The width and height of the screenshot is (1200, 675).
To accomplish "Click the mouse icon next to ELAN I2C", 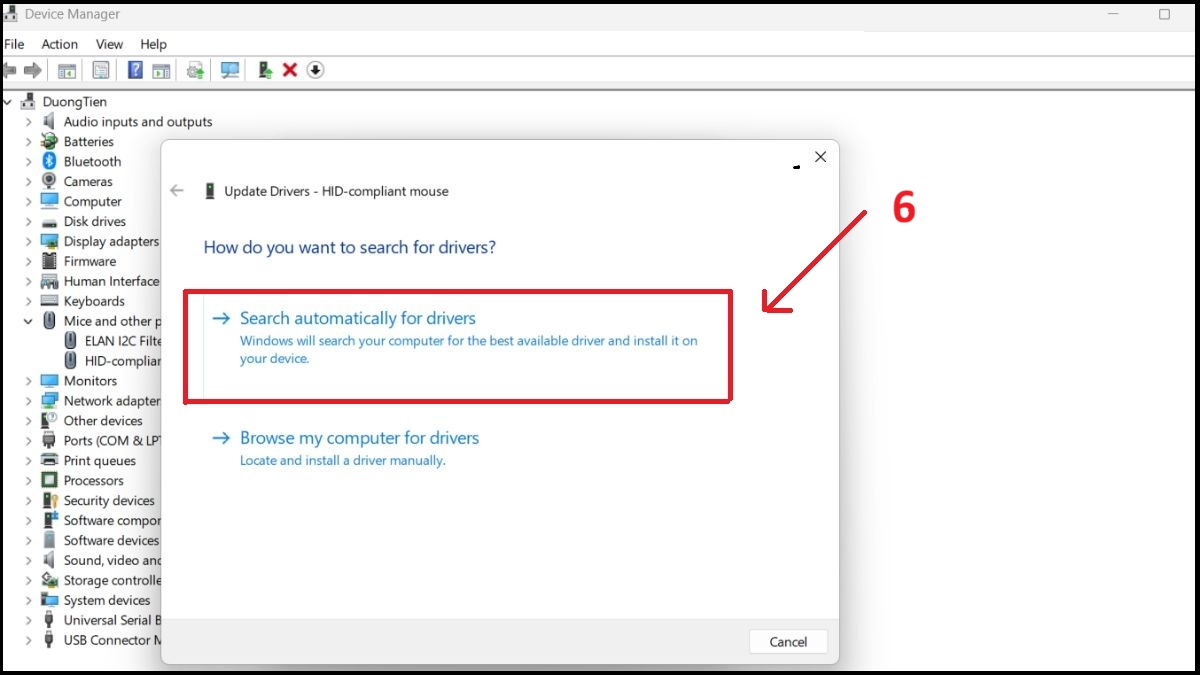I will point(70,341).
